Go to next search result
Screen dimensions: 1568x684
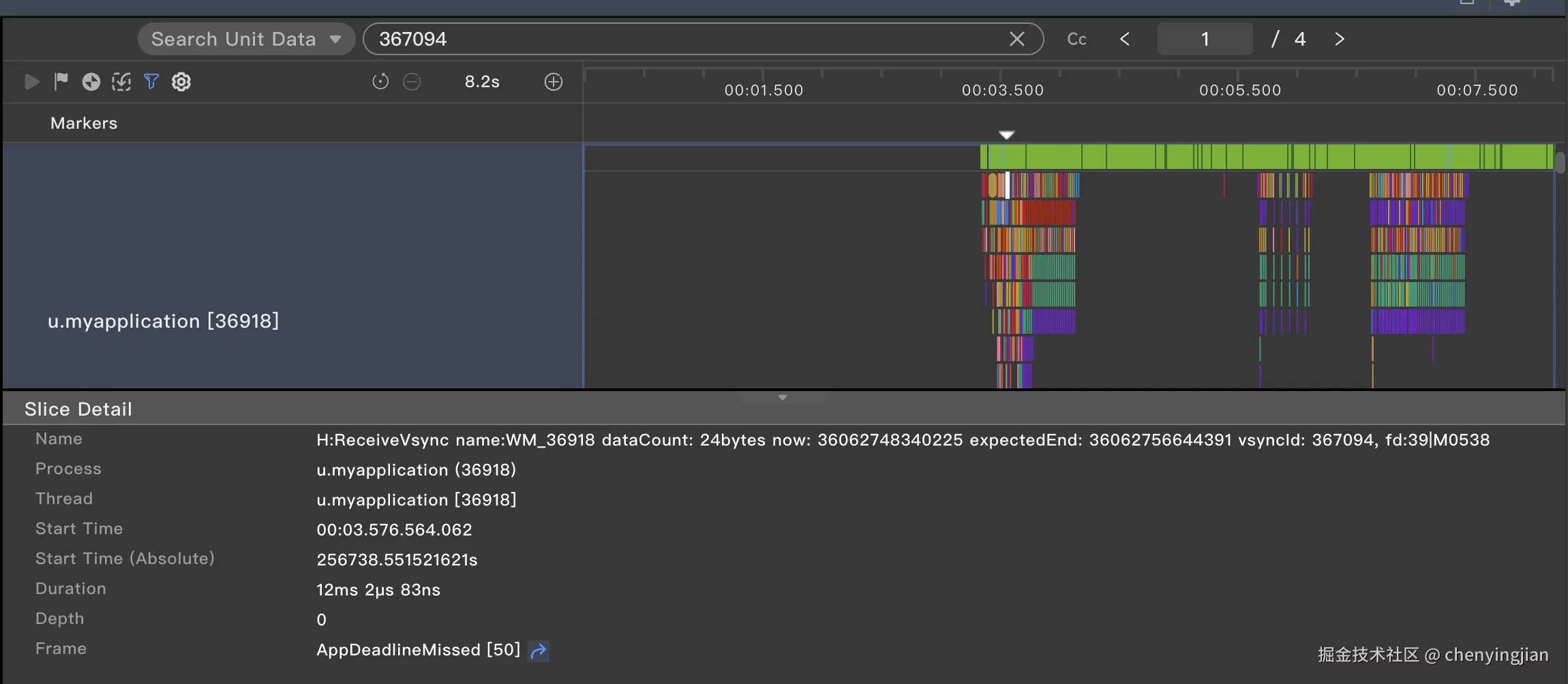coord(1340,39)
